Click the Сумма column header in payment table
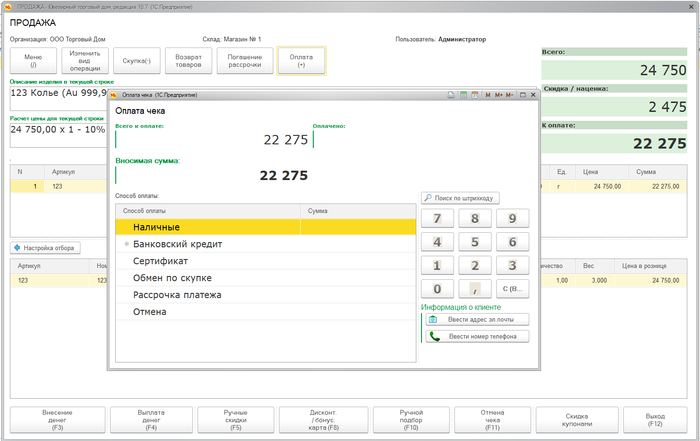 pyautogui.click(x=358, y=211)
